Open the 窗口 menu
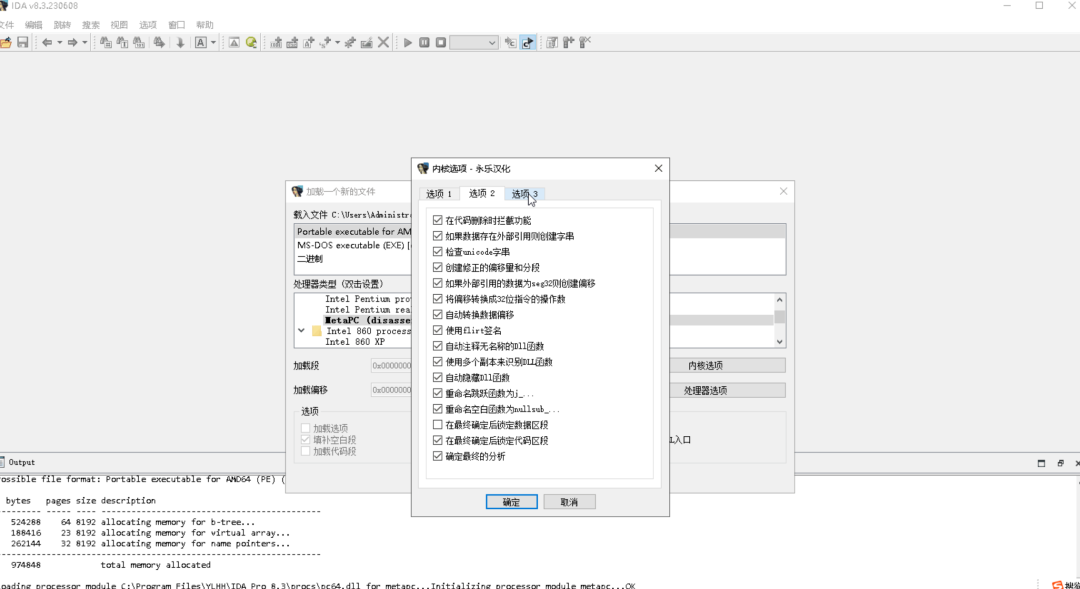 (x=177, y=25)
